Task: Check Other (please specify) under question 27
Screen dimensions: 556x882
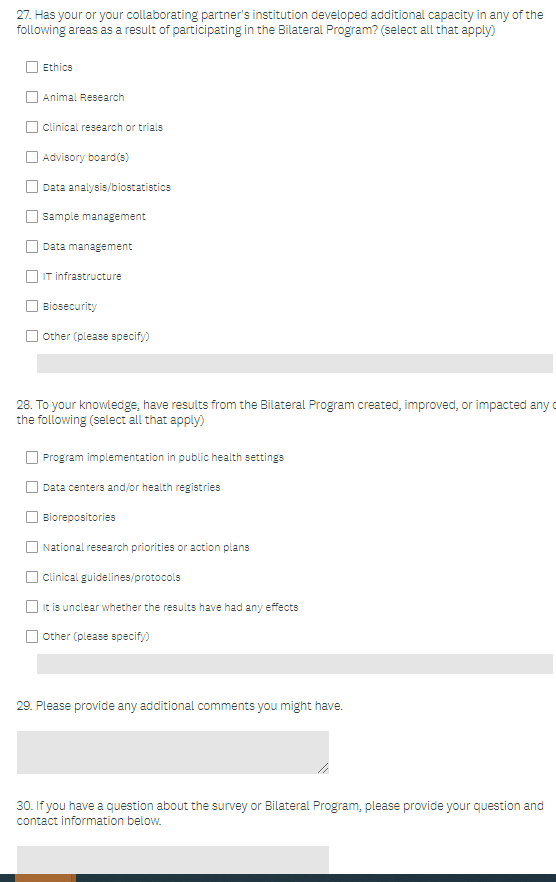Action: (x=32, y=336)
